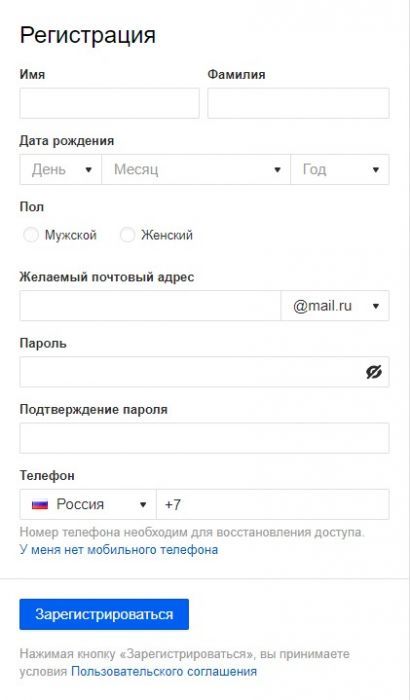Click the Russian flag icon
This screenshot has height=700, width=410.
click(40, 504)
